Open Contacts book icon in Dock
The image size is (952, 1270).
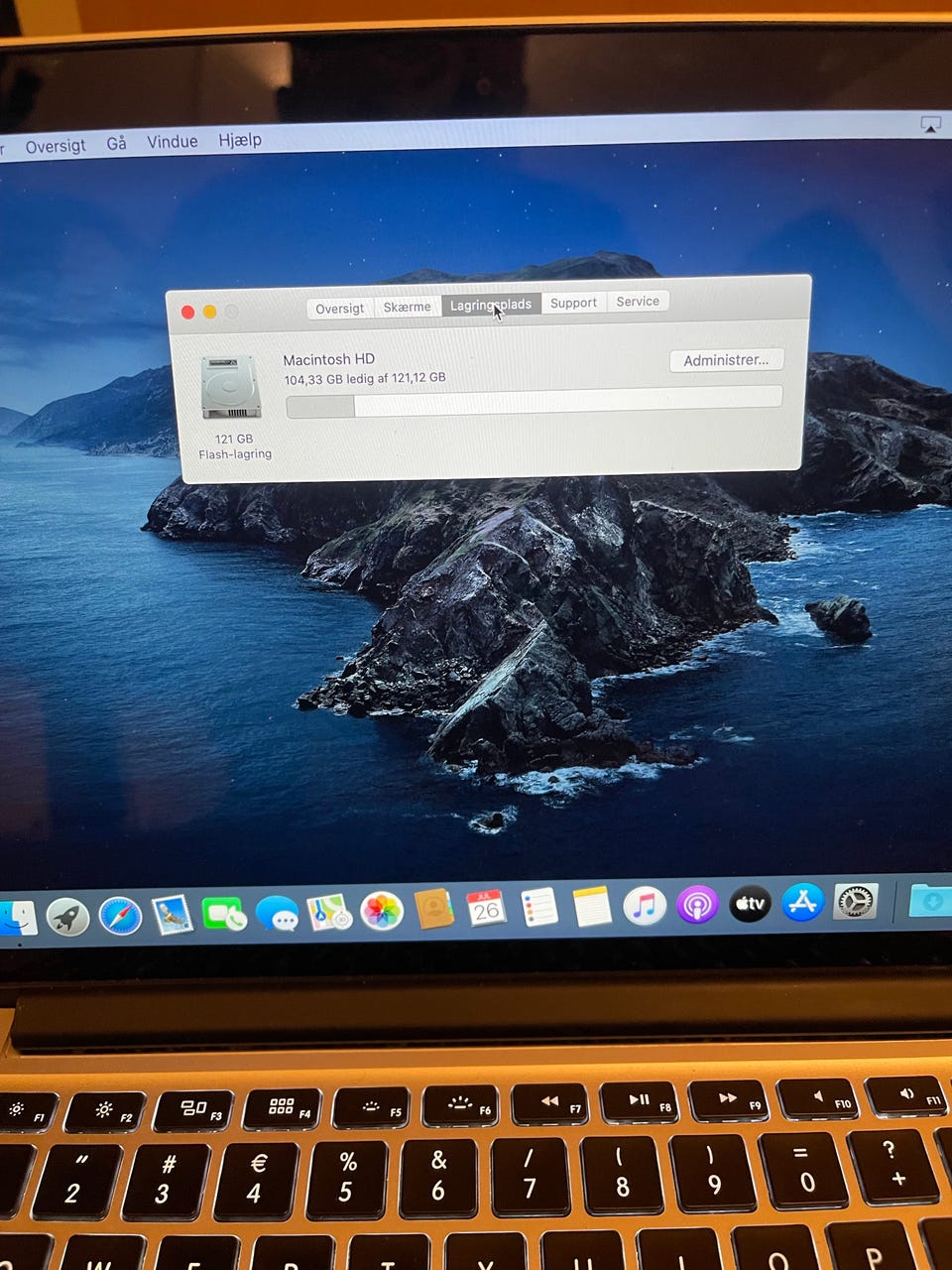(433, 909)
